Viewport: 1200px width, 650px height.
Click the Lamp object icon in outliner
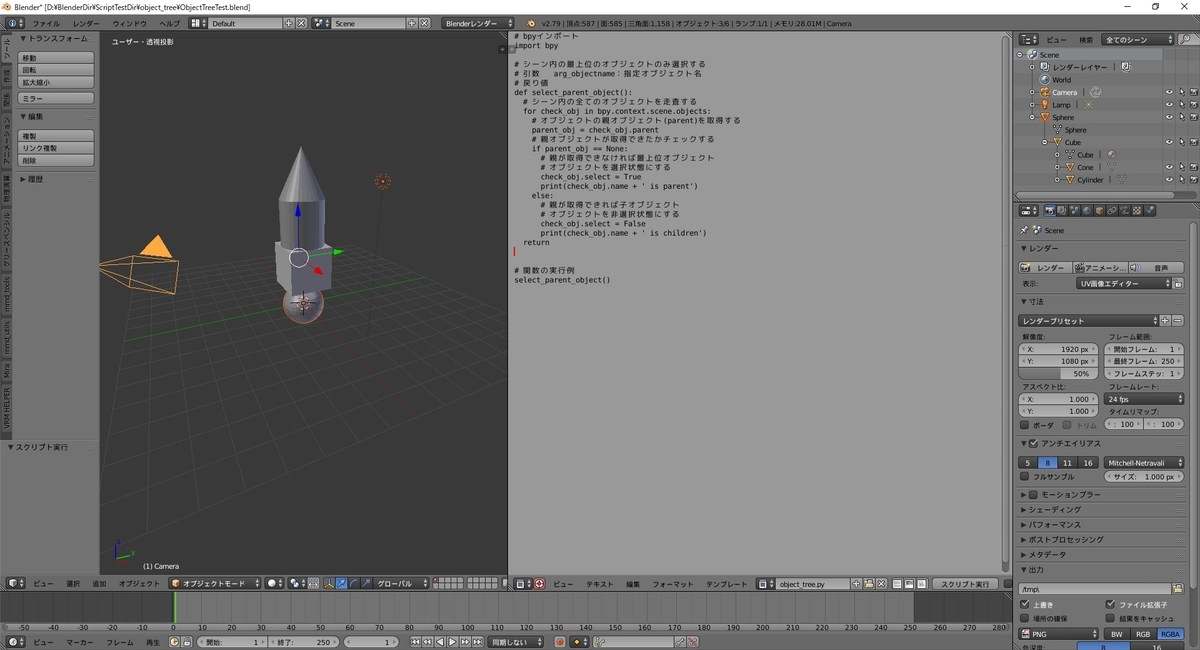(x=1044, y=105)
